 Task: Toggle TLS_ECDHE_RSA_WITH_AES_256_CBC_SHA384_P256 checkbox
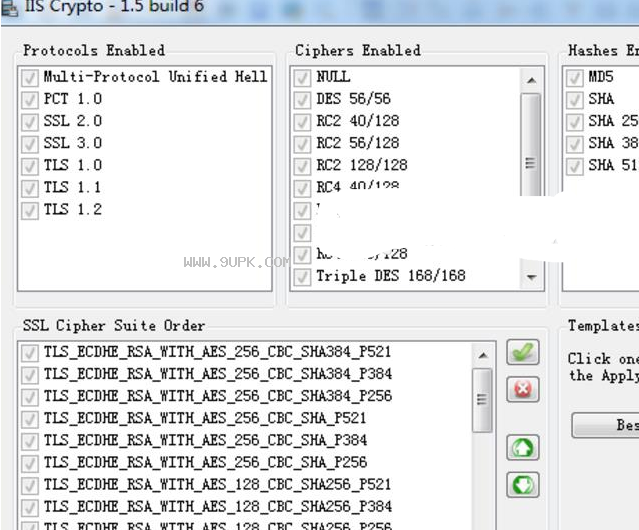[x=30, y=397]
